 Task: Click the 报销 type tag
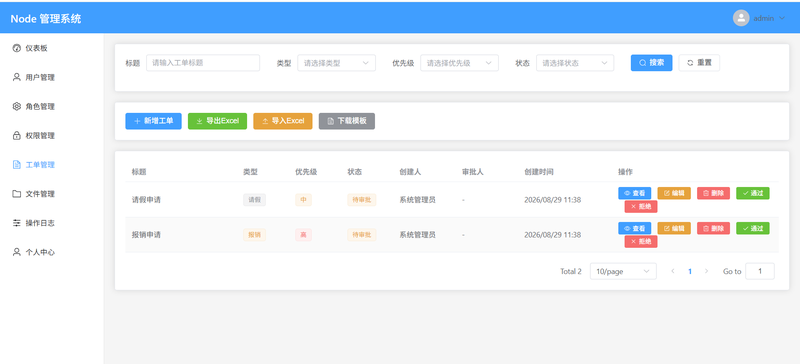click(x=254, y=235)
